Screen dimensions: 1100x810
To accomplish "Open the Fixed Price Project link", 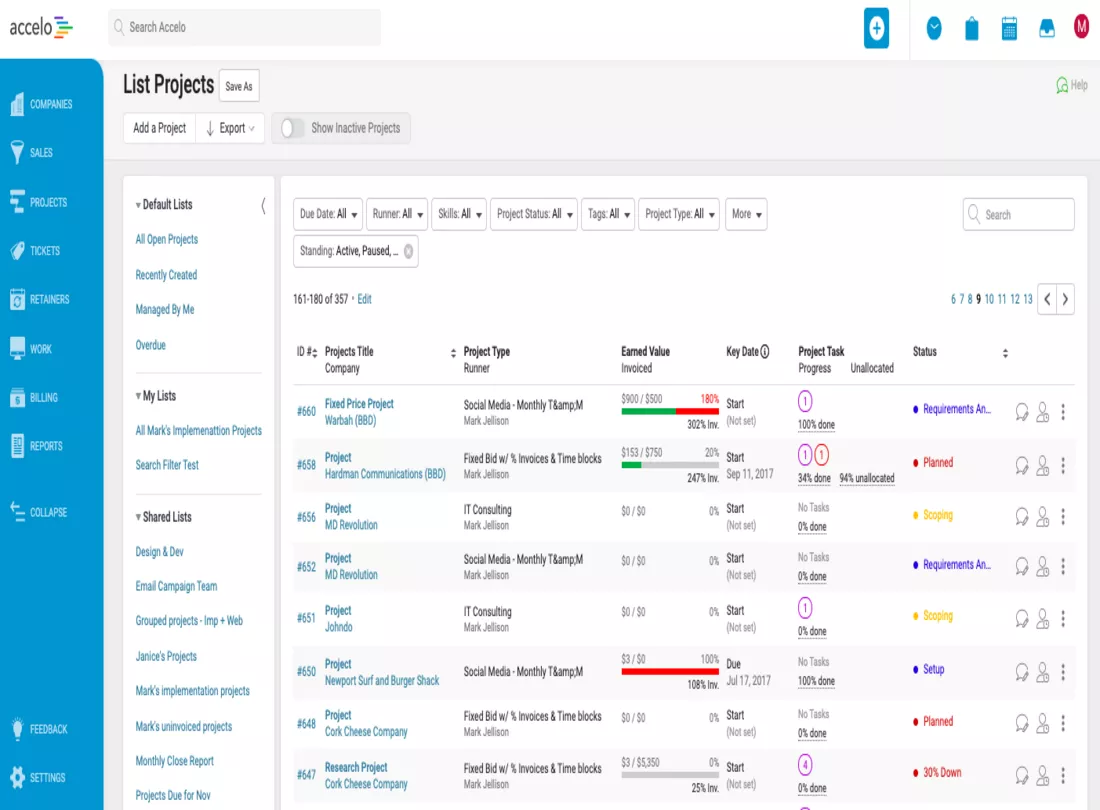I will pyautogui.click(x=359, y=404).
